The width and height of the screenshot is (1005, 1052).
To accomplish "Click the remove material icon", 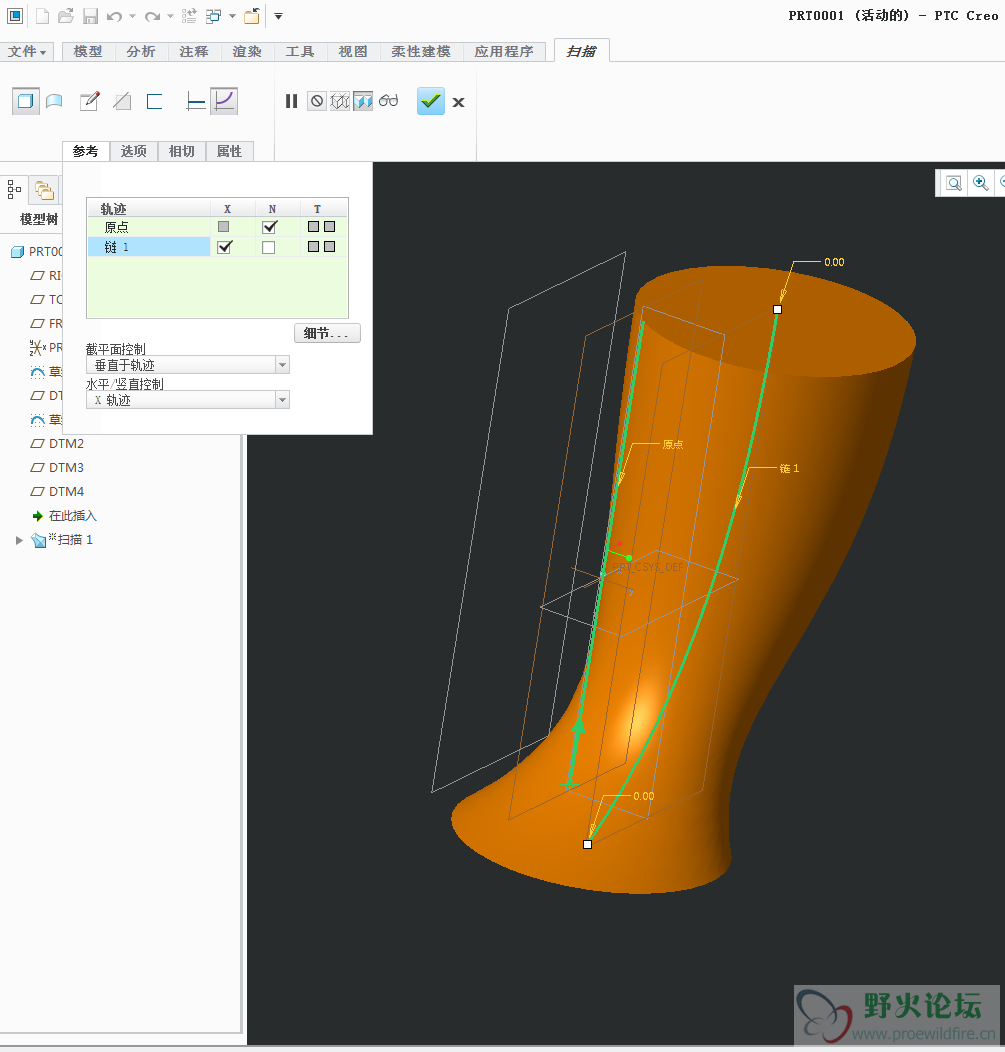I will click(x=122, y=101).
